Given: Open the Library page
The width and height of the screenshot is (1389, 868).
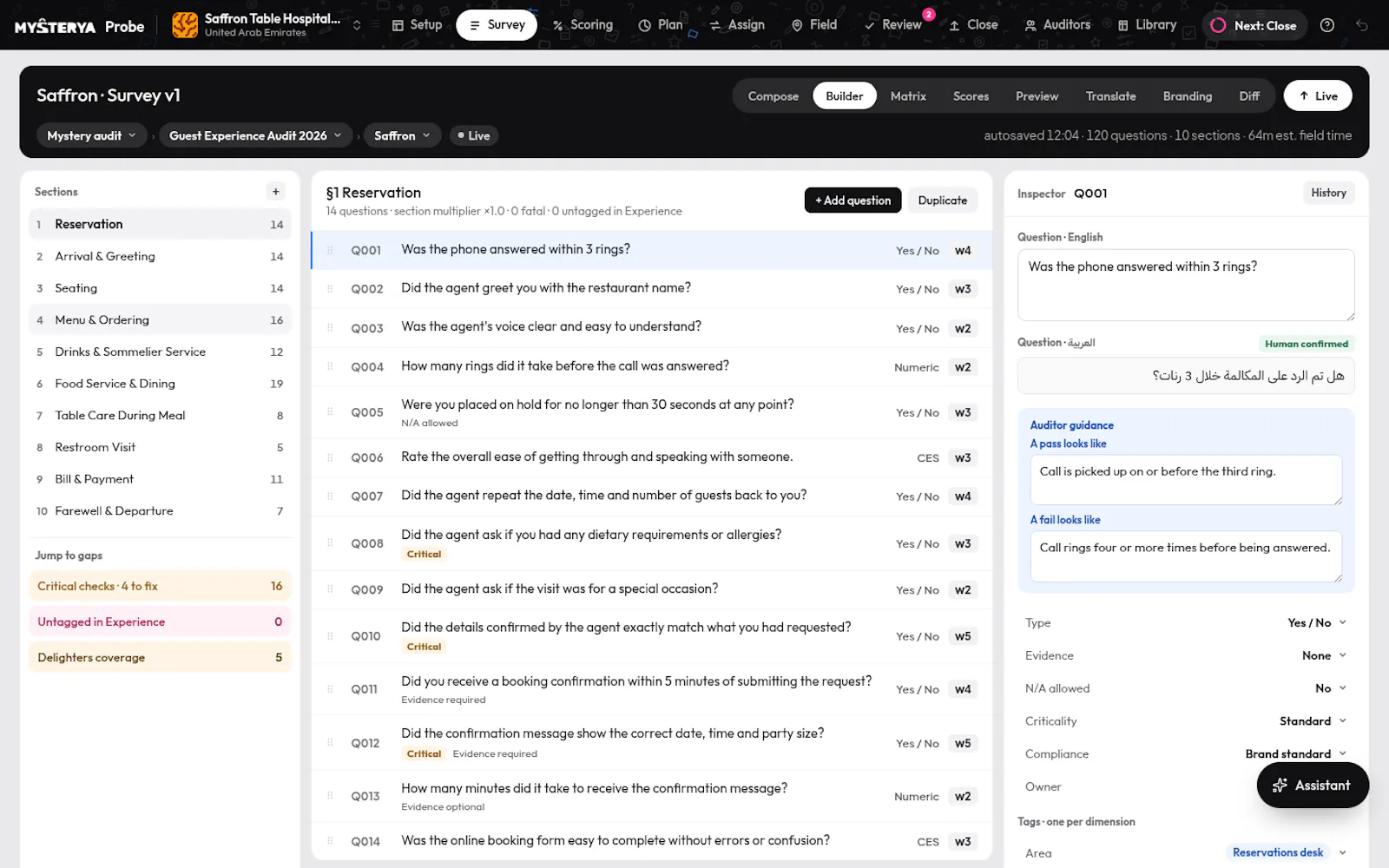Looking at the screenshot, I should pyautogui.click(x=1147, y=25).
